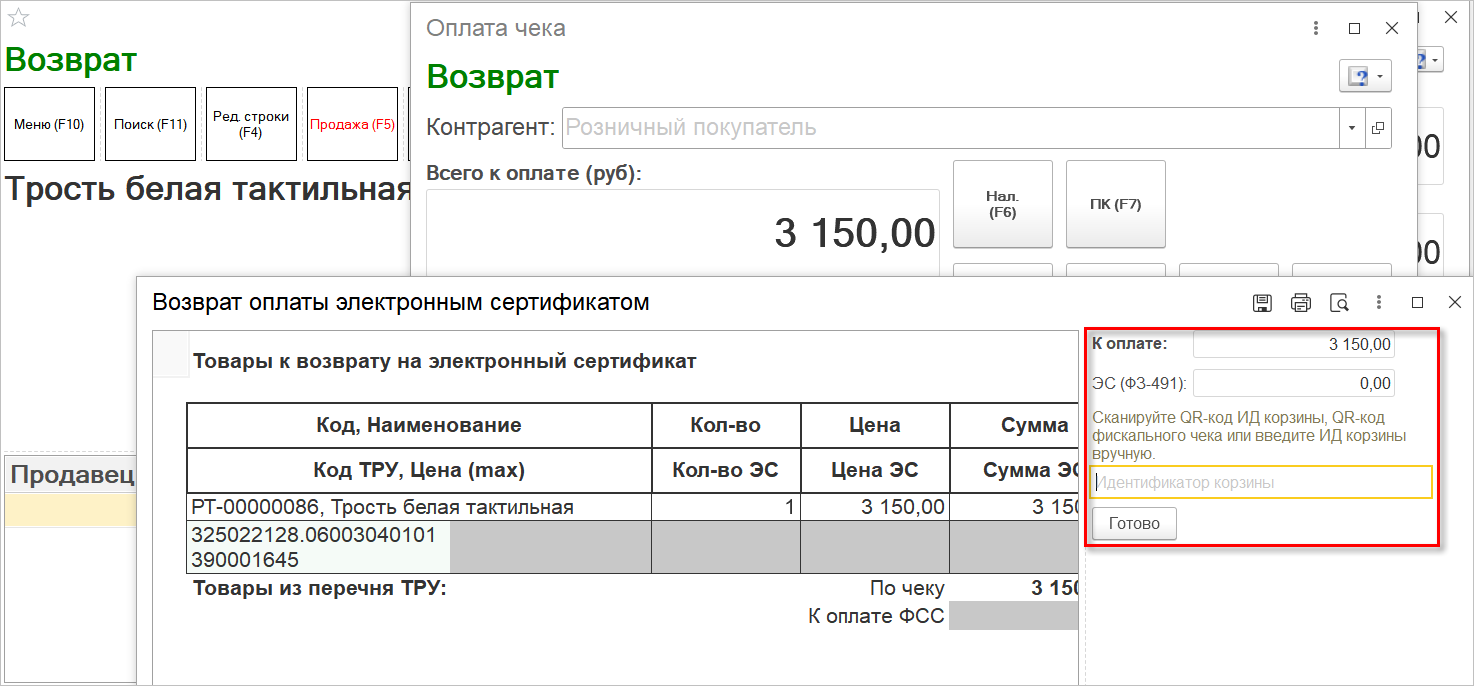The width and height of the screenshot is (1474, 686).
Task: Expand the Контрагент dropdown list
Action: click(x=1352, y=128)
